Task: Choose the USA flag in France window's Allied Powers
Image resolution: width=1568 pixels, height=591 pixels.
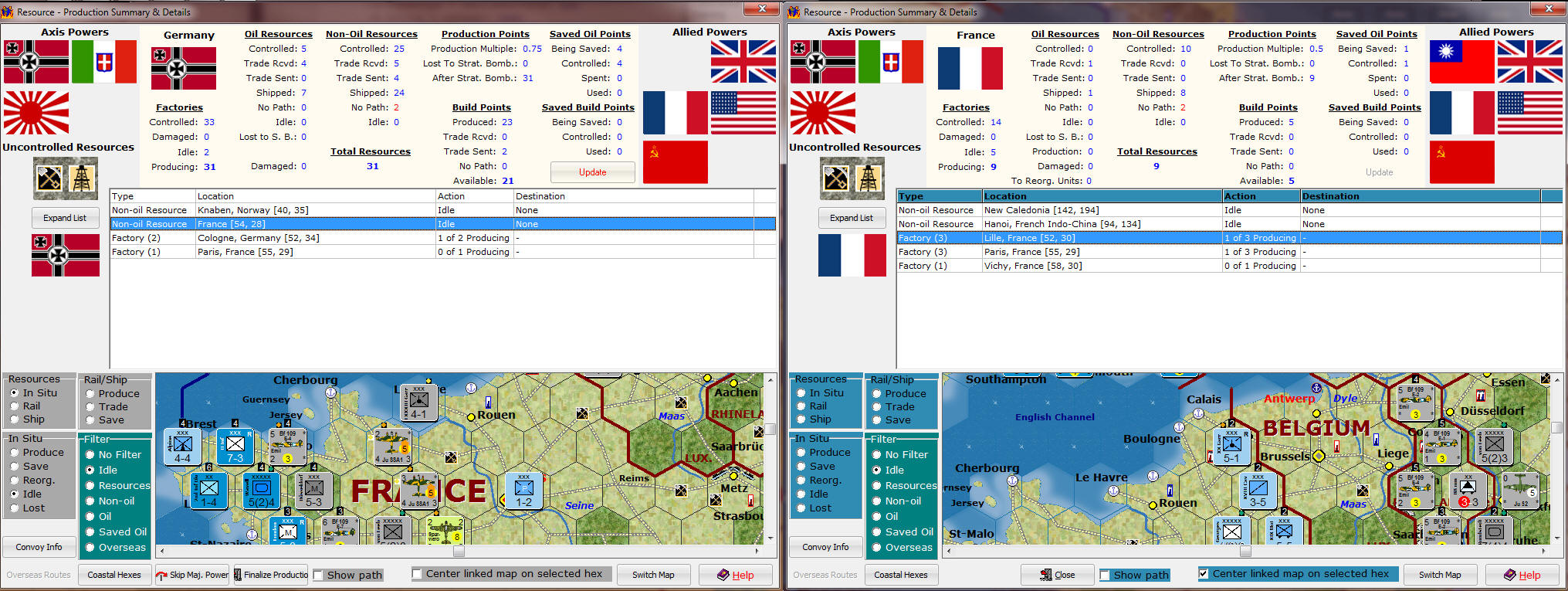Action: pyautogui.click(x=1529, y=113)
